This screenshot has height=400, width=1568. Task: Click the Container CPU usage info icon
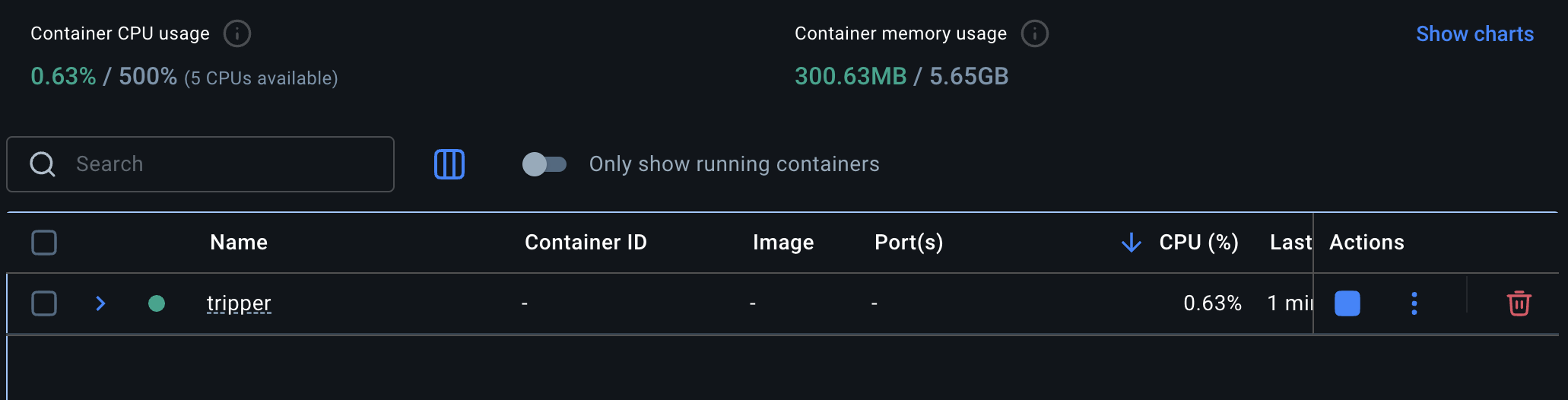pos(237,33)
